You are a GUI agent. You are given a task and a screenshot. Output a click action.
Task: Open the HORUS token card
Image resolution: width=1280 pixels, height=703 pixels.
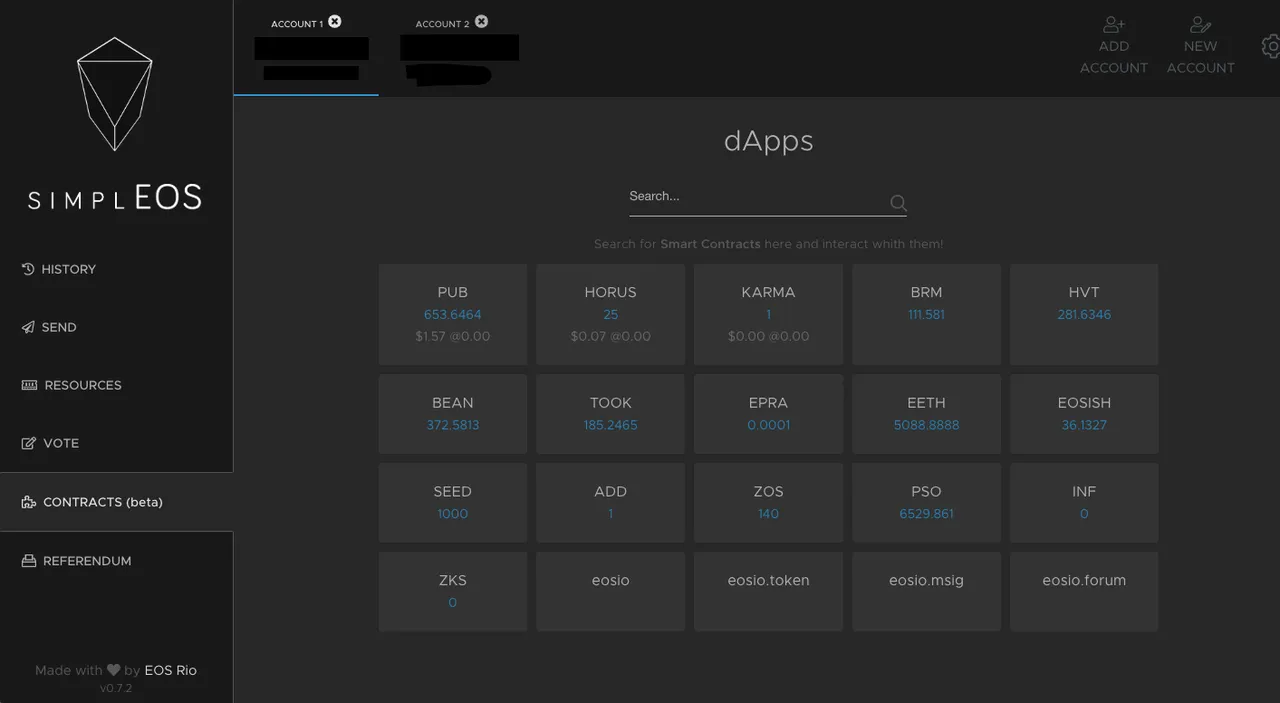click(x=610, y=314)
